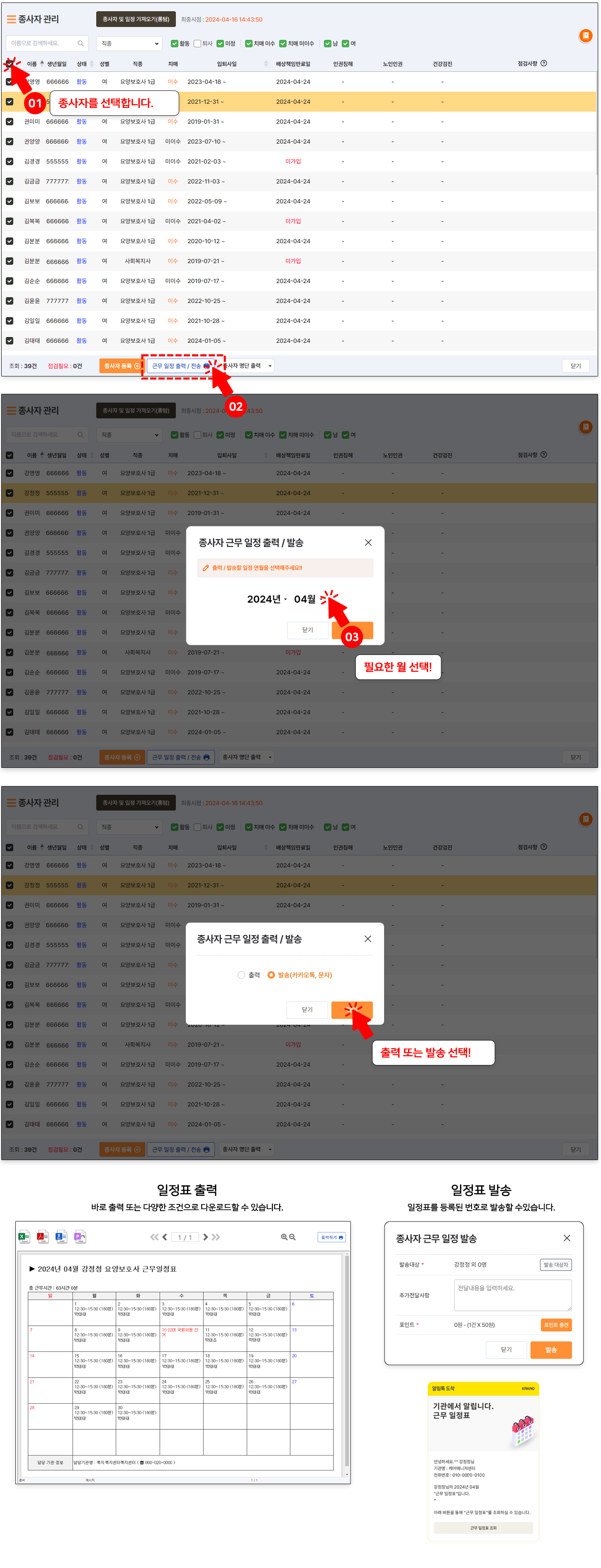Open the 2024년 year dropdown

[x=267, y=599]
